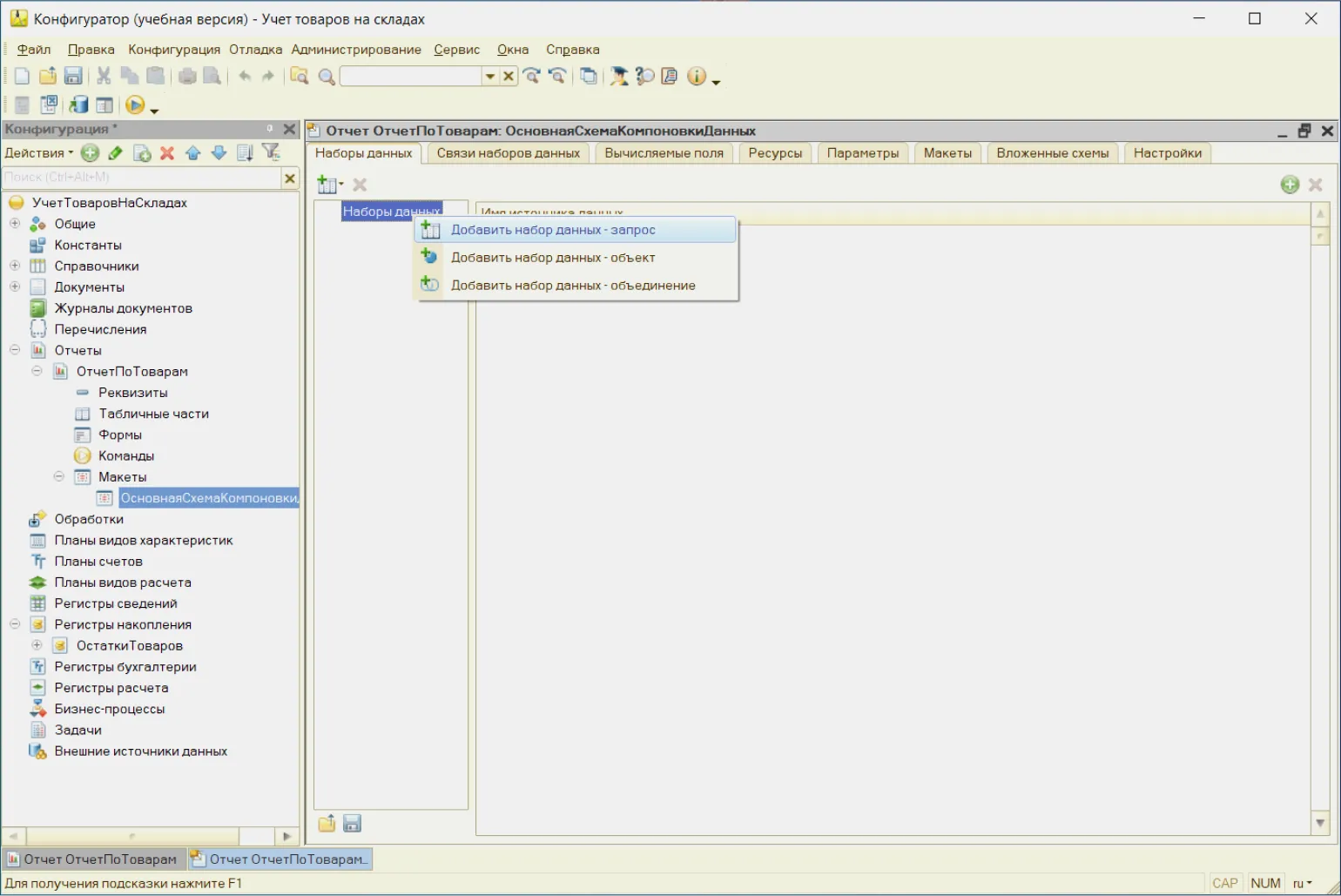The height and width of the screenshot is (896, 1341).
Task: Click the Syntax helper icon in toolbar
Action: click(669, 77)
